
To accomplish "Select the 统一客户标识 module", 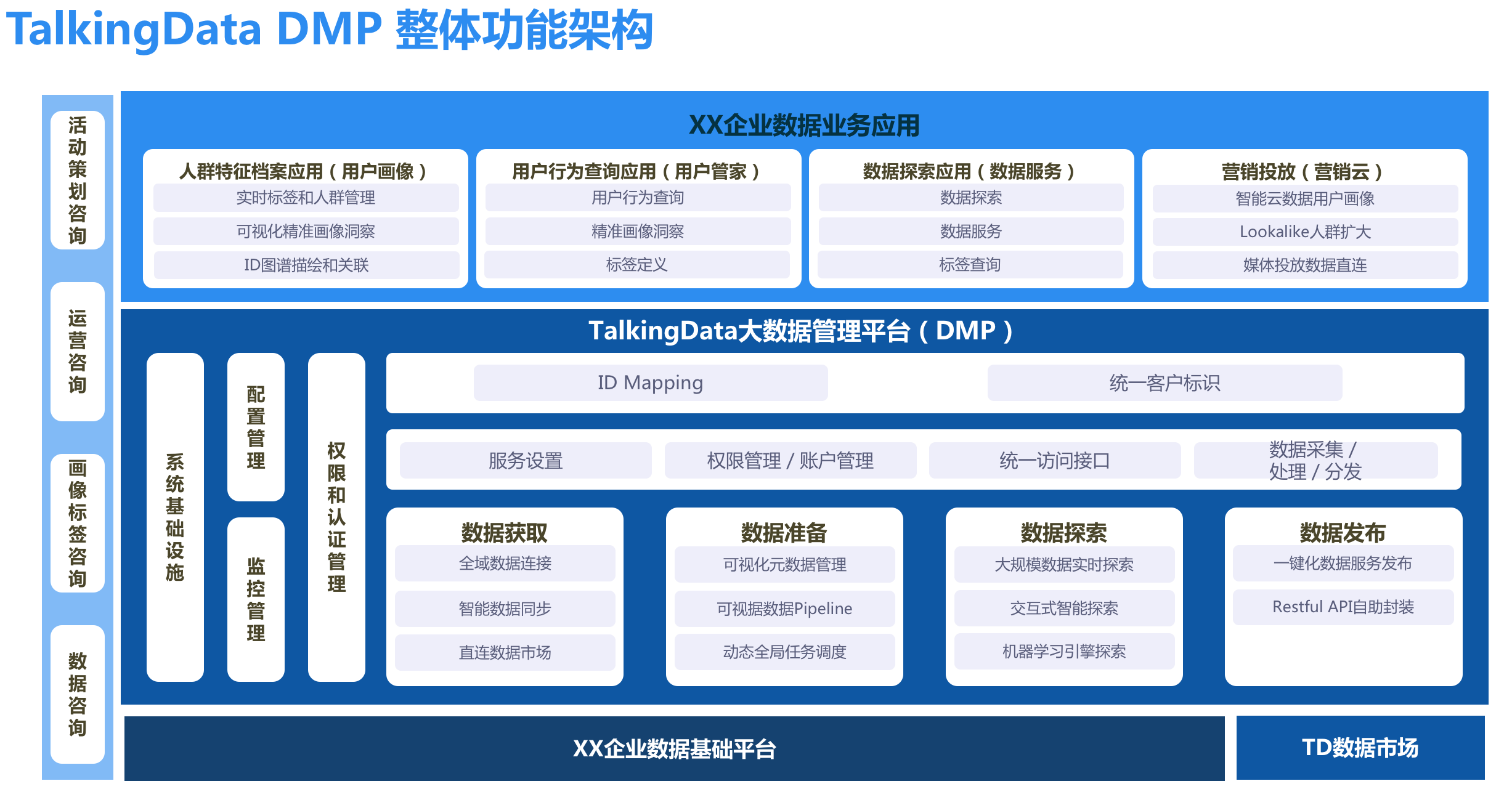I will [x=1164, y=383].
